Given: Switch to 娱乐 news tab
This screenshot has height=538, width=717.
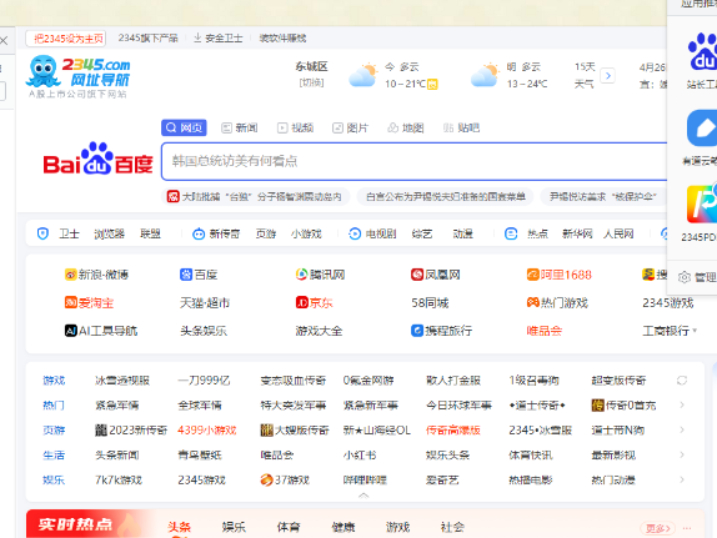Looking at the screenshot, I should tap(234, 527).
